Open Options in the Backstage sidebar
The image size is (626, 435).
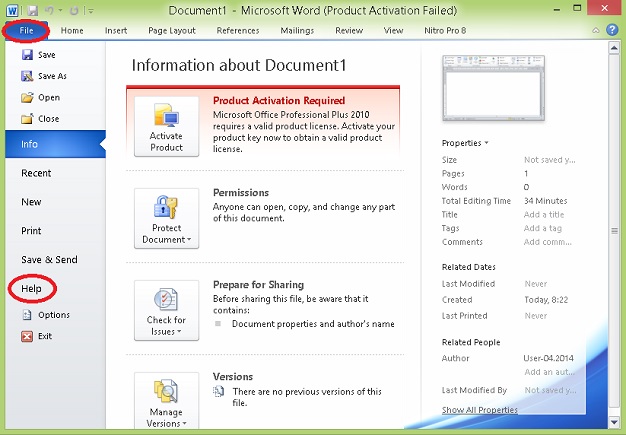[53, 315]
